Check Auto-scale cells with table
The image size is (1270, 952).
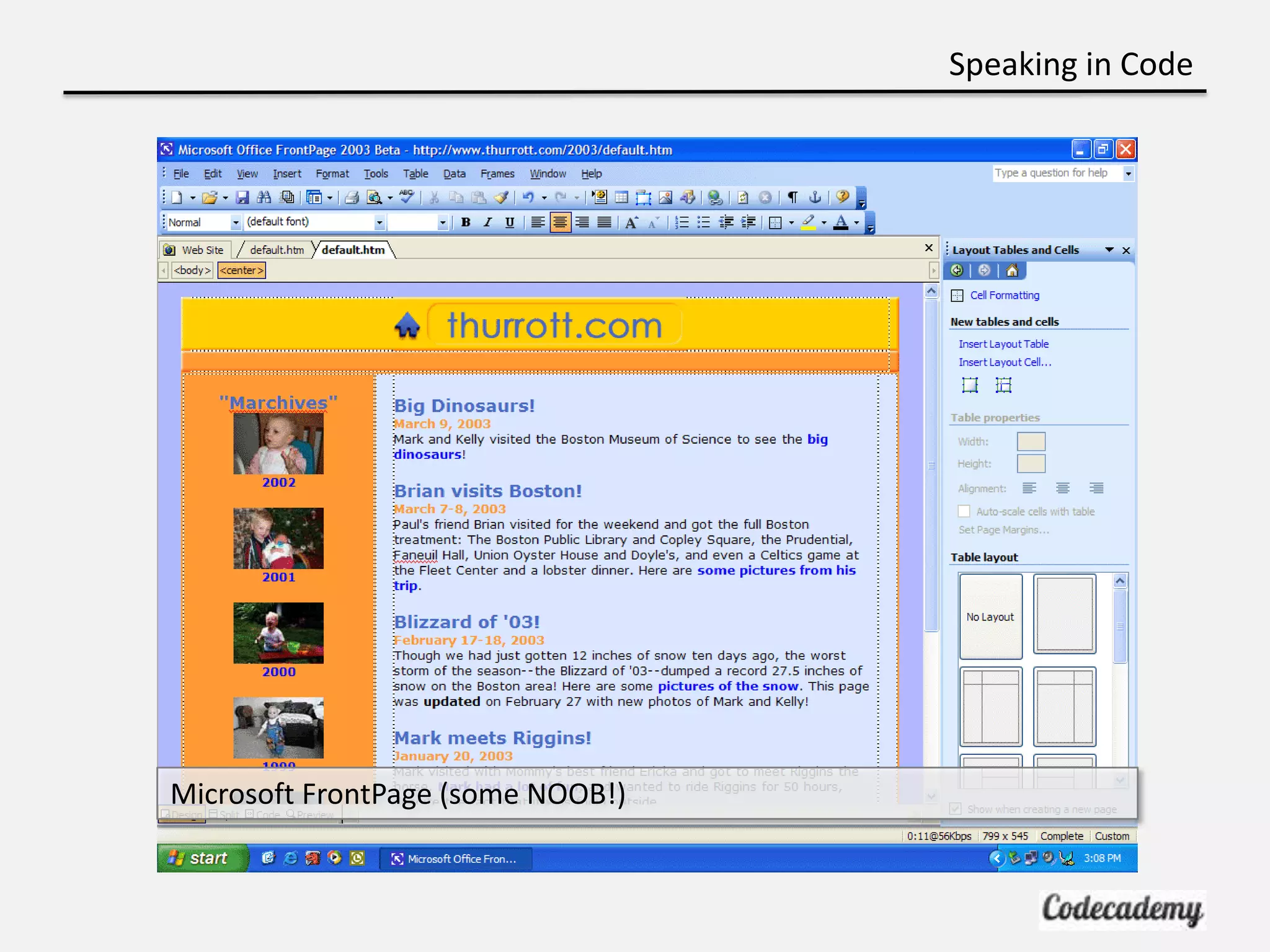[x=964, y=511]
